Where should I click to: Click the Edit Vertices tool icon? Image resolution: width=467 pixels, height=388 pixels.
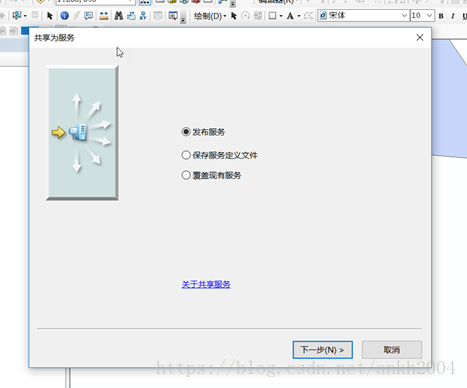308,16
